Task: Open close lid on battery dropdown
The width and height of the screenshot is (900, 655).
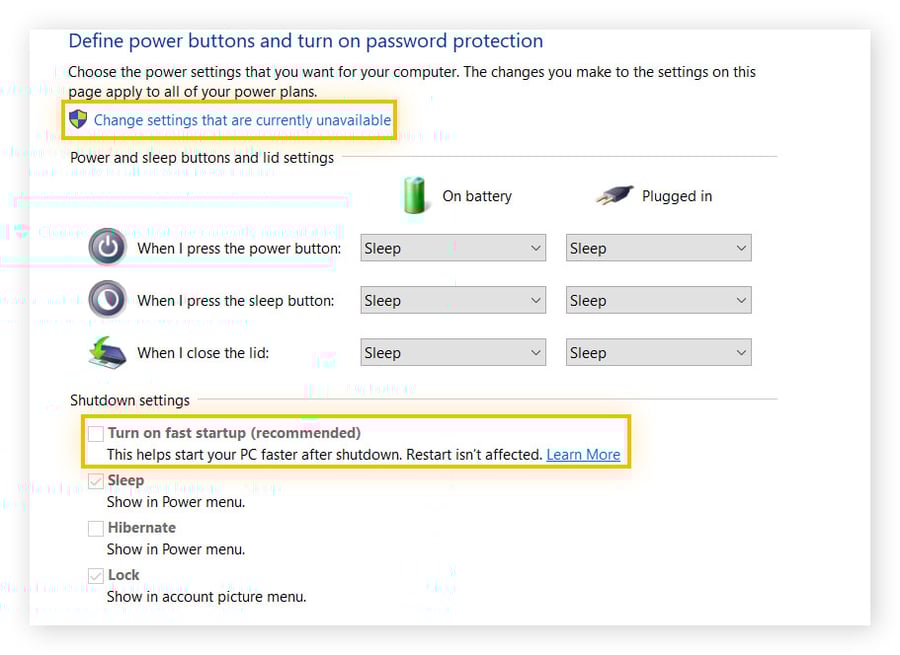Action: (453, 353)
